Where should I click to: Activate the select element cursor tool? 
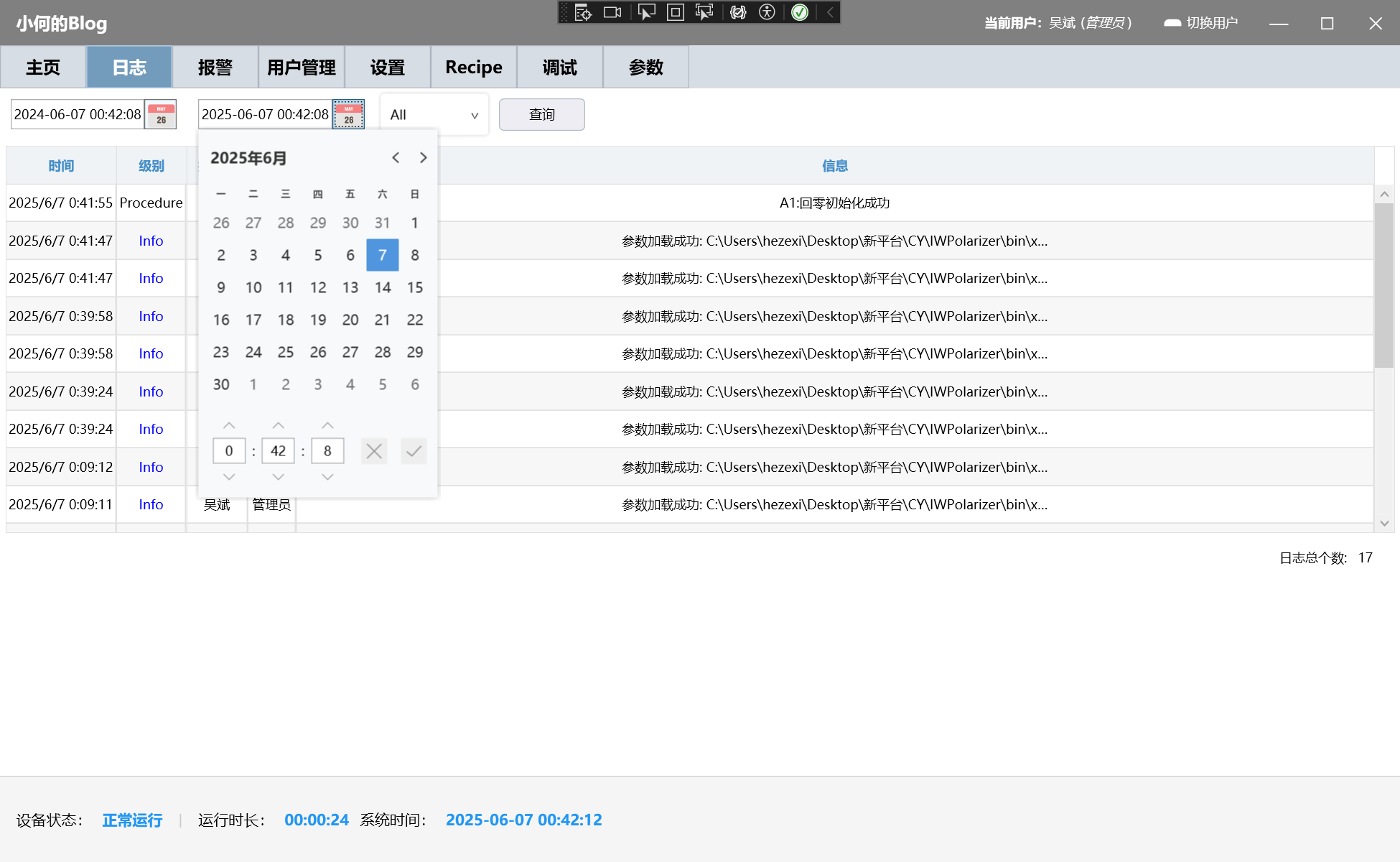[646, 12]
